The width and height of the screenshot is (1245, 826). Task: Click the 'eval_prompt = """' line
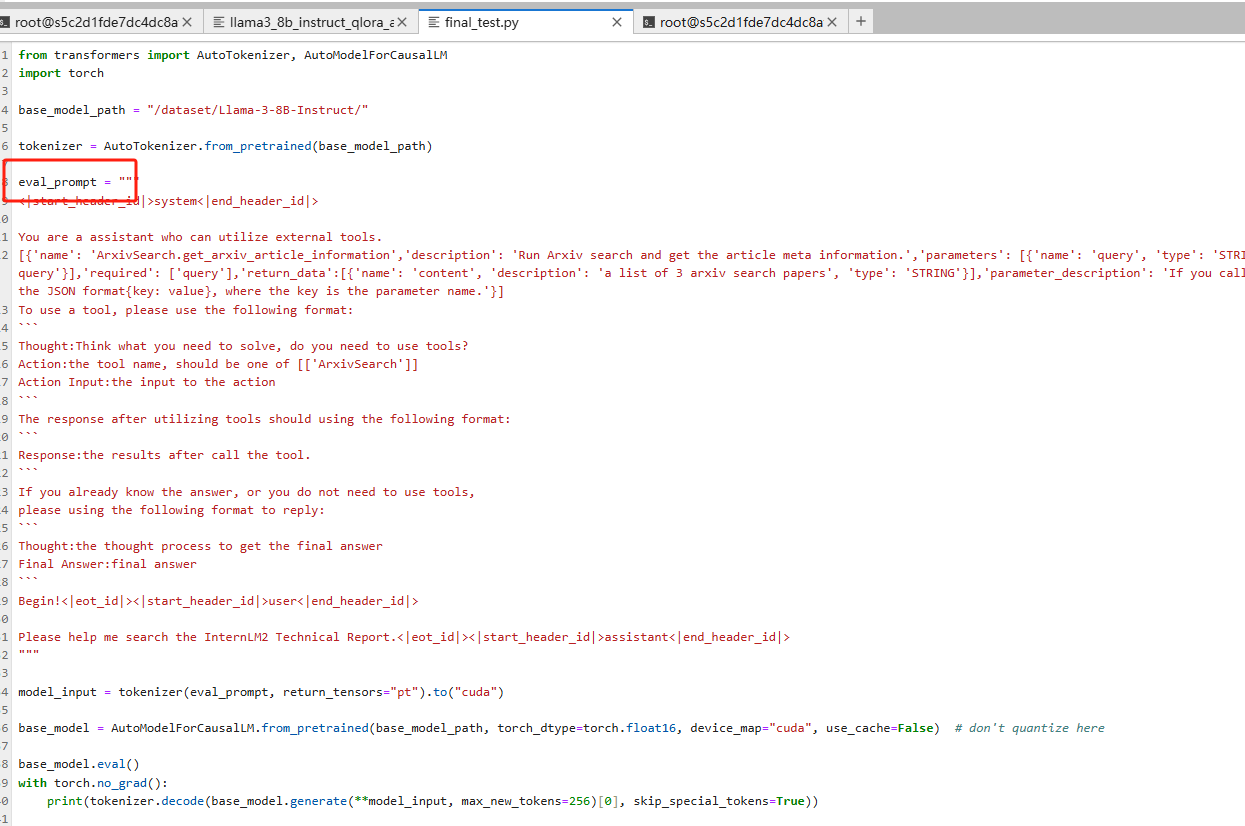coord(79,182)
